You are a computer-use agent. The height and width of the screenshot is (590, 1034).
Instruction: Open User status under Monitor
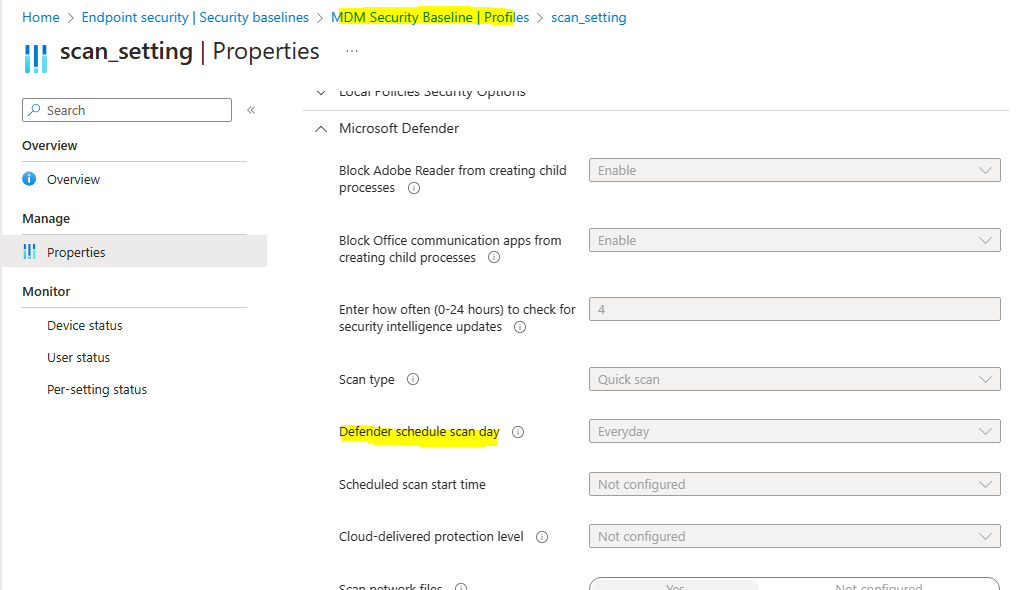tap(78, 357)
